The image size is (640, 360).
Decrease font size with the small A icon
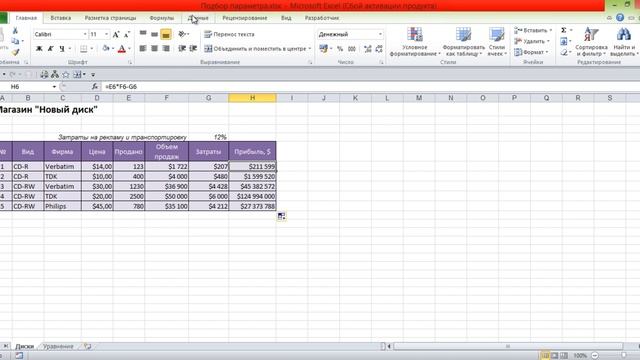point(127,35)
